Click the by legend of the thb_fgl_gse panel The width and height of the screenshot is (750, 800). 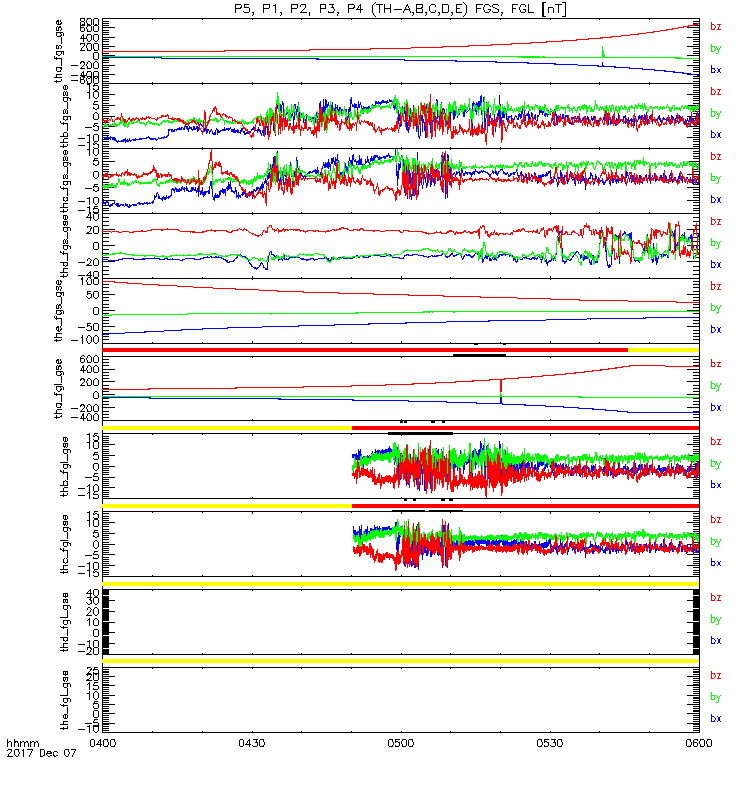pyautogui.click(x=716, y=463)
